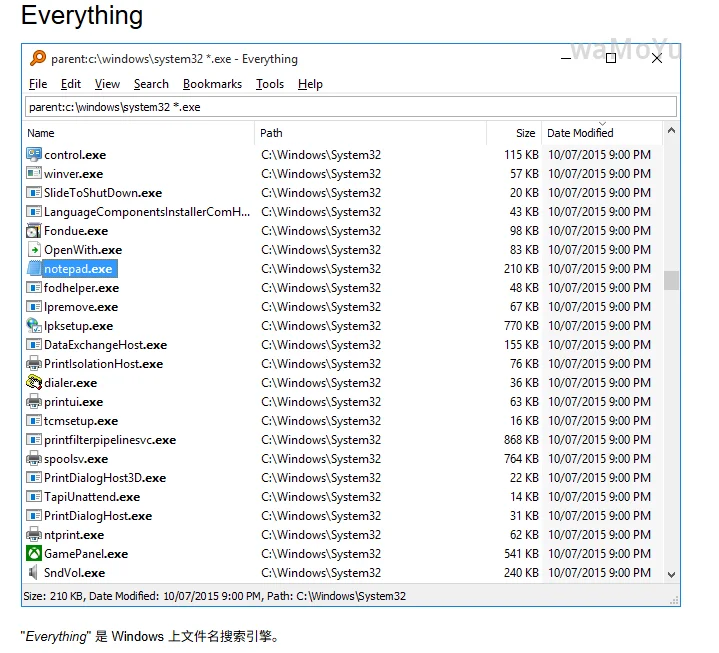Click the dialer.exe phone icon

(34, 383)
